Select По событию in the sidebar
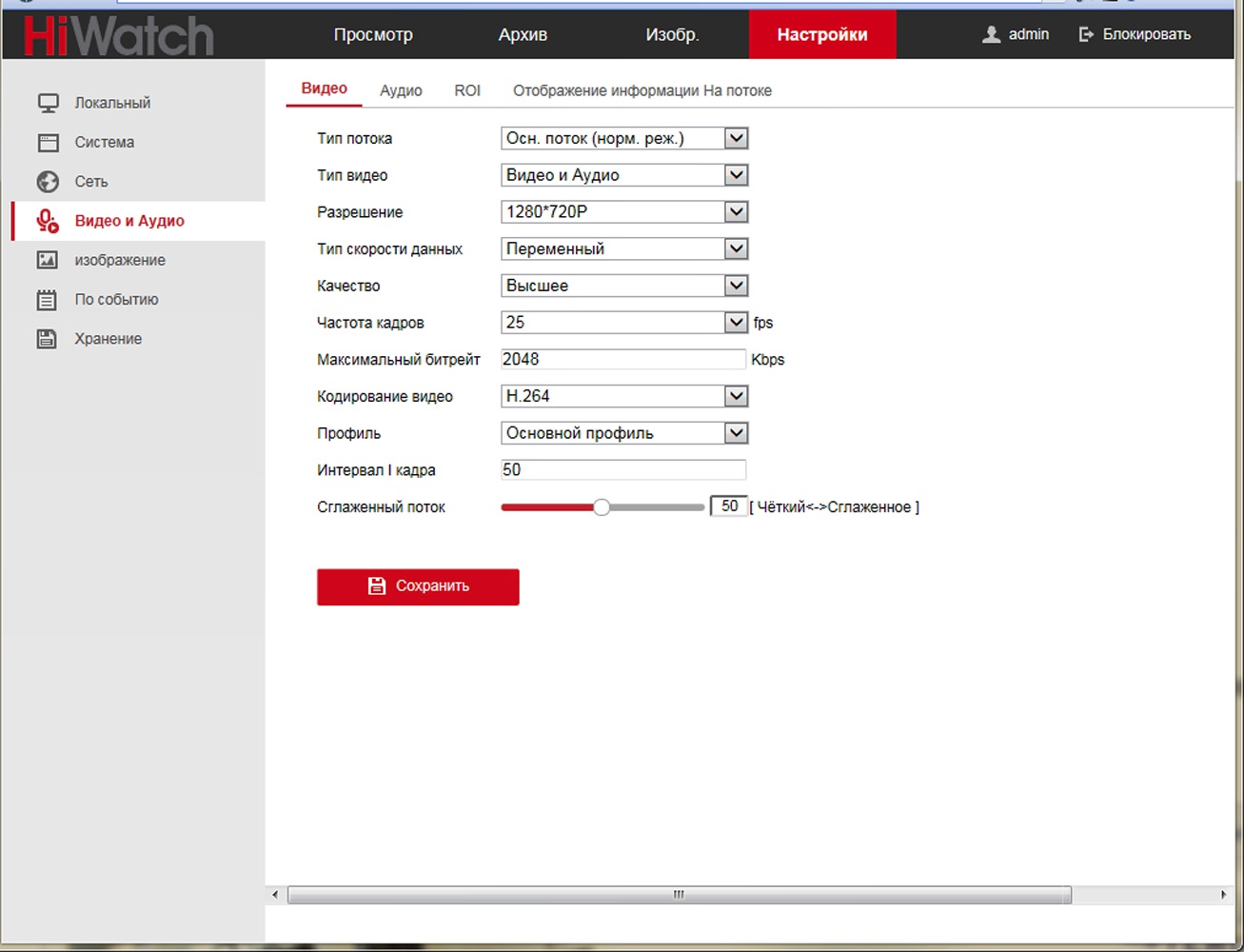The image size is (1244, 952). (116, 300)
